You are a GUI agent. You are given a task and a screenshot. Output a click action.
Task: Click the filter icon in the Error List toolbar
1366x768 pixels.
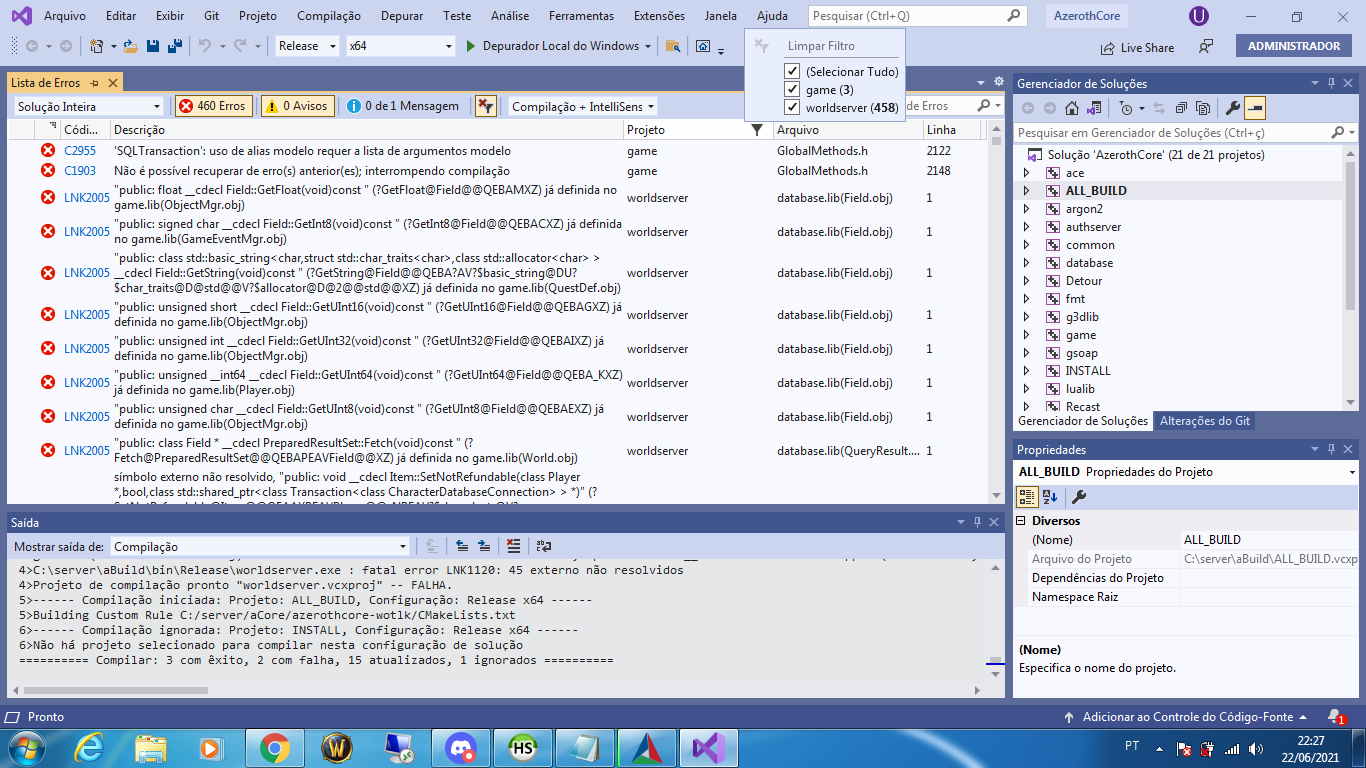[487, 105]
